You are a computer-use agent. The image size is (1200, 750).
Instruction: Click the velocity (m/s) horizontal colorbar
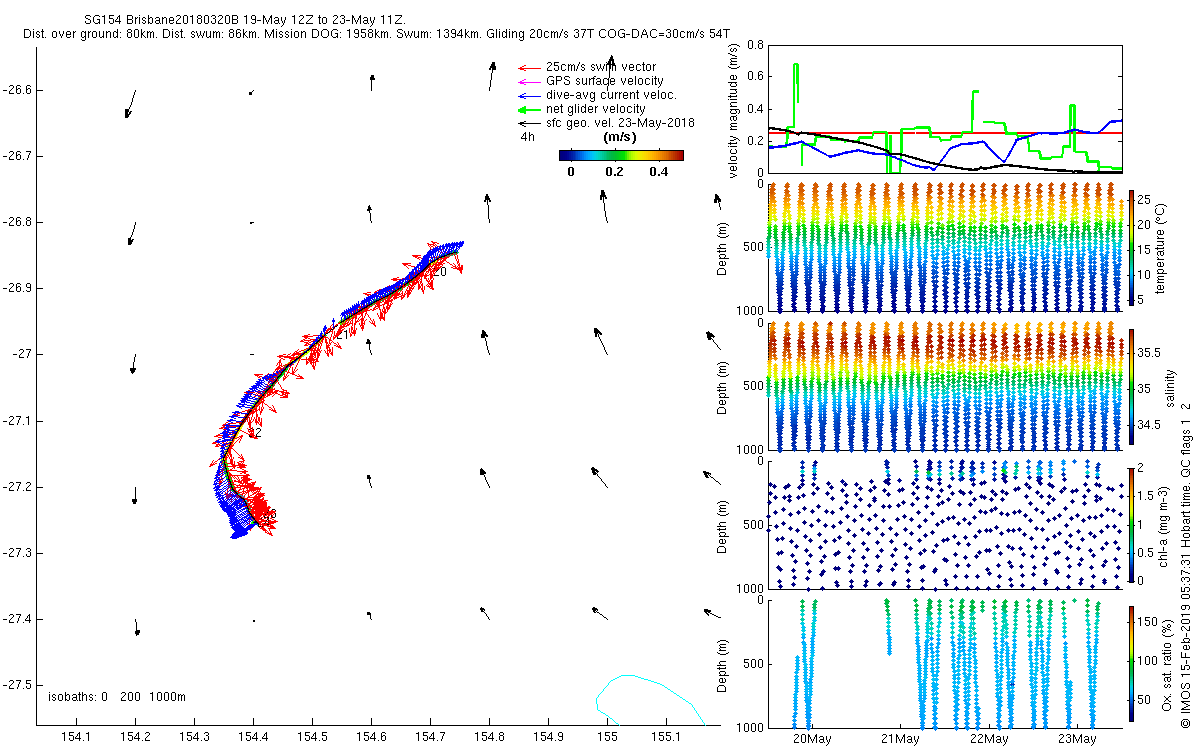click(x=620, y=155)
